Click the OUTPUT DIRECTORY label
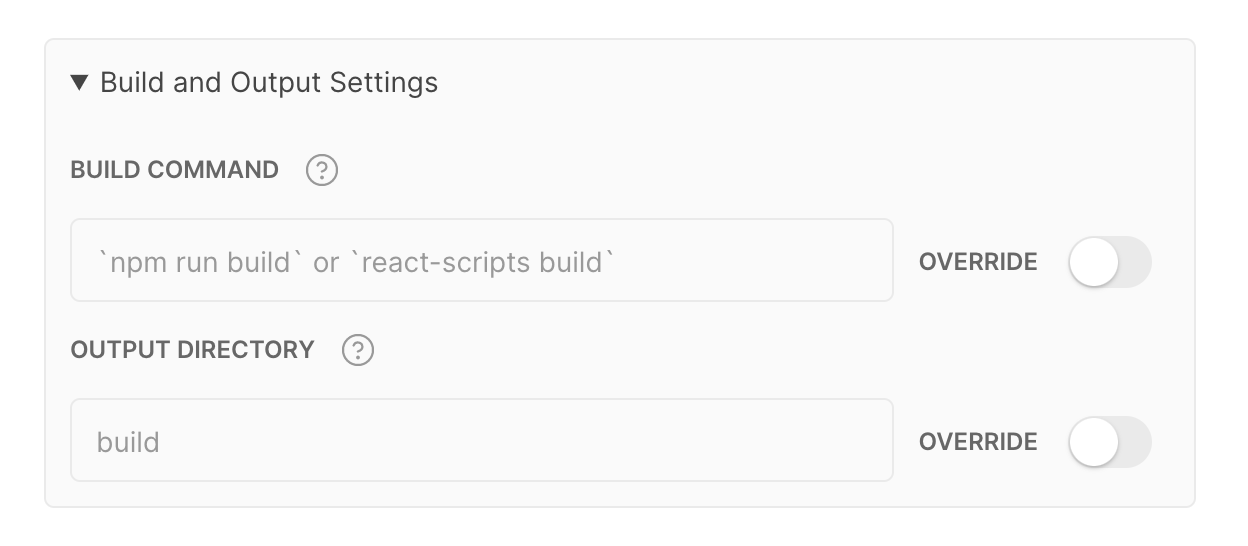The height and width of the screenshot is (546, 1248). (x=193, y=351)
